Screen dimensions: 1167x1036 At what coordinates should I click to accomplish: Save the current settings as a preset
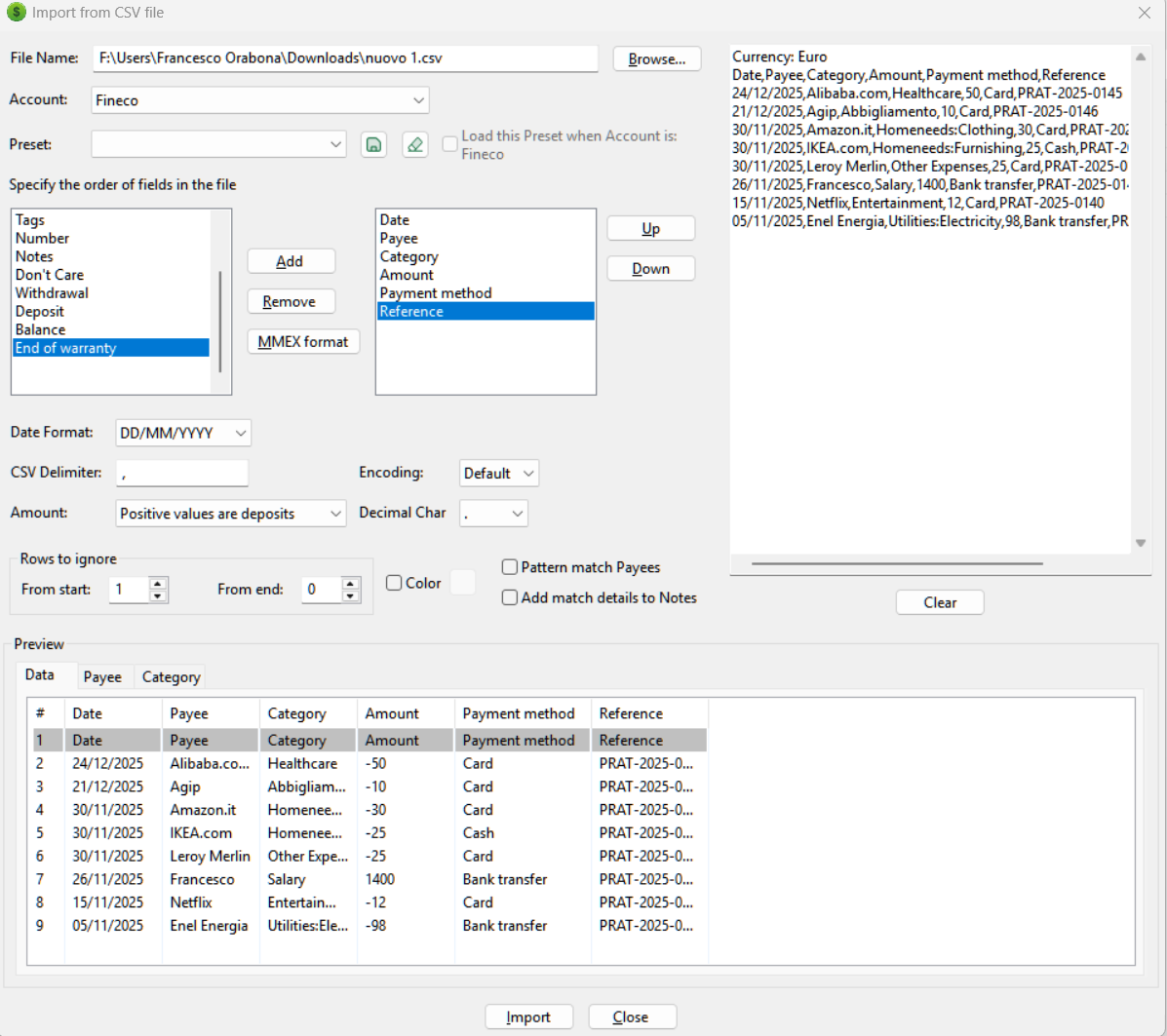373,143
